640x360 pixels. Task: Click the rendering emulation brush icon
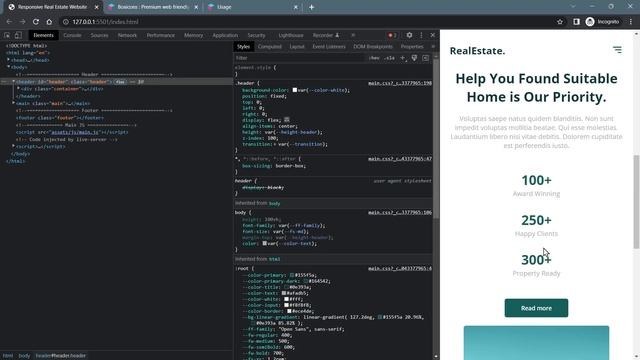coord(414,58)
